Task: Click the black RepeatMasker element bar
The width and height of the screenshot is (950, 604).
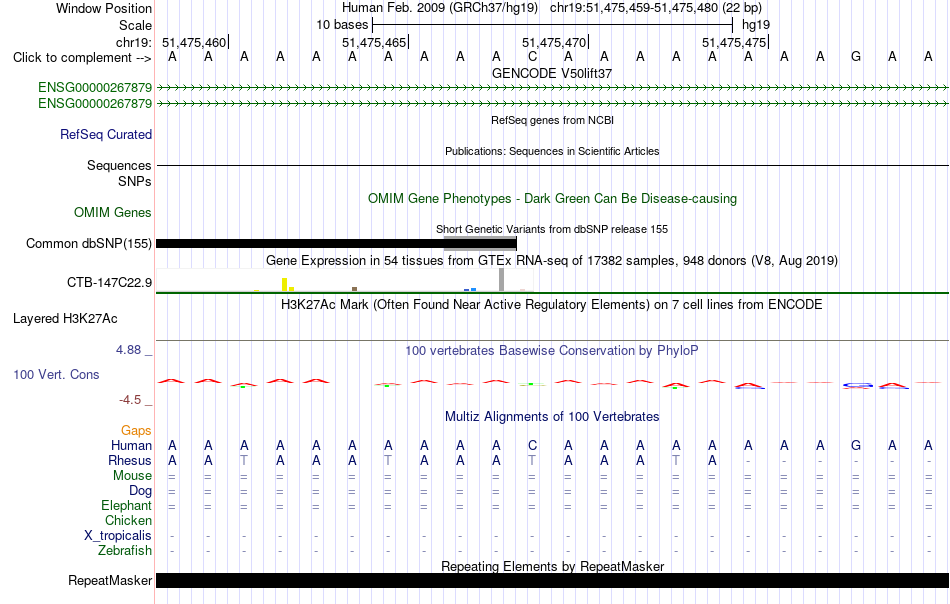Action: (552, 580)
